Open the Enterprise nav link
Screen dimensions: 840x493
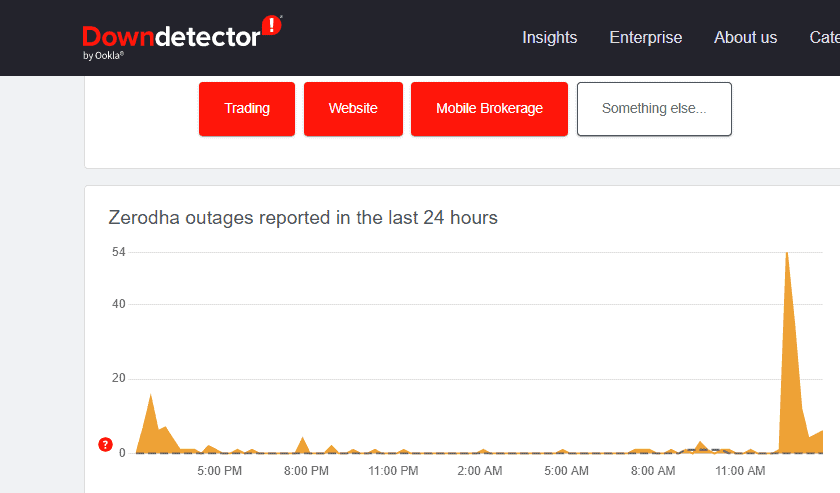click(645, 37)
